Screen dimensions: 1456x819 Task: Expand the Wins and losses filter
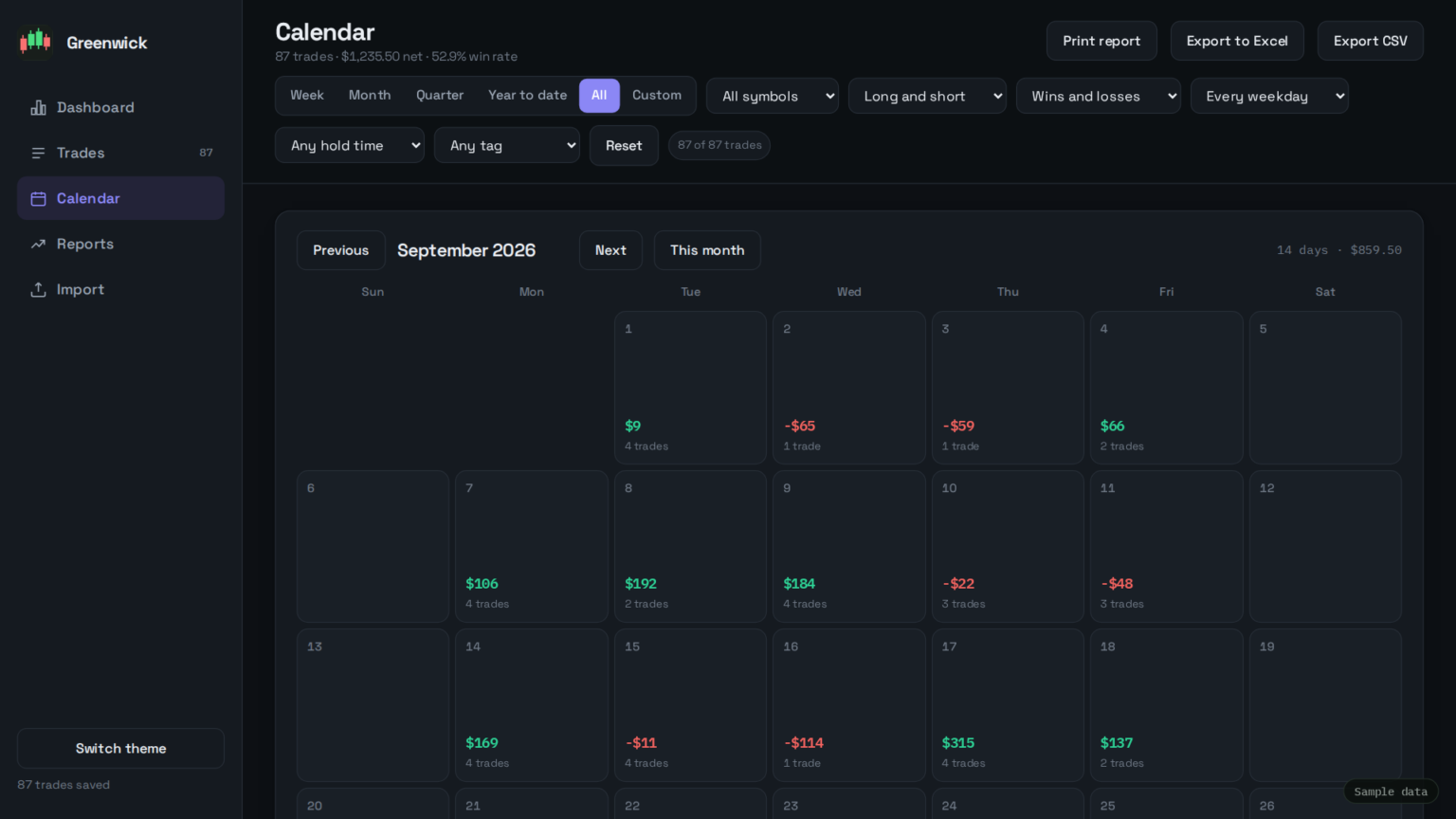coord(1098,96)
